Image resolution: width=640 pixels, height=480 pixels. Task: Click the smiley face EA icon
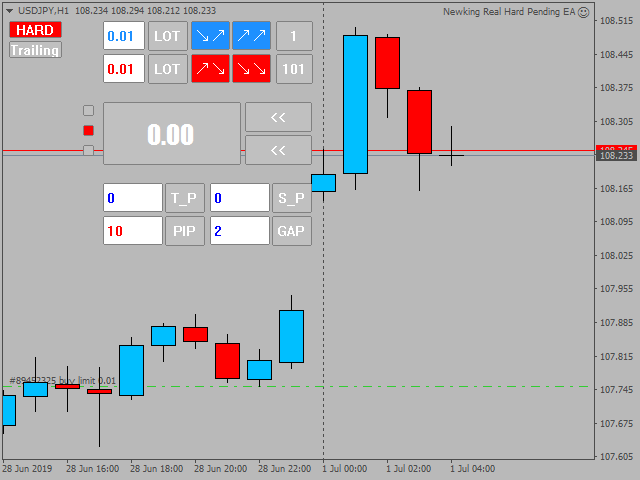pyautogui.click(x=584, y=12)
